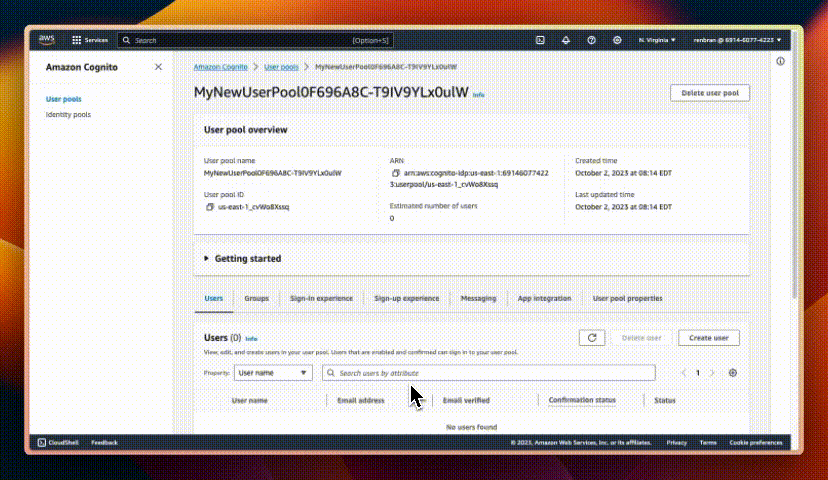
Task: Click the top navigation search field
Action: (255, 40)
